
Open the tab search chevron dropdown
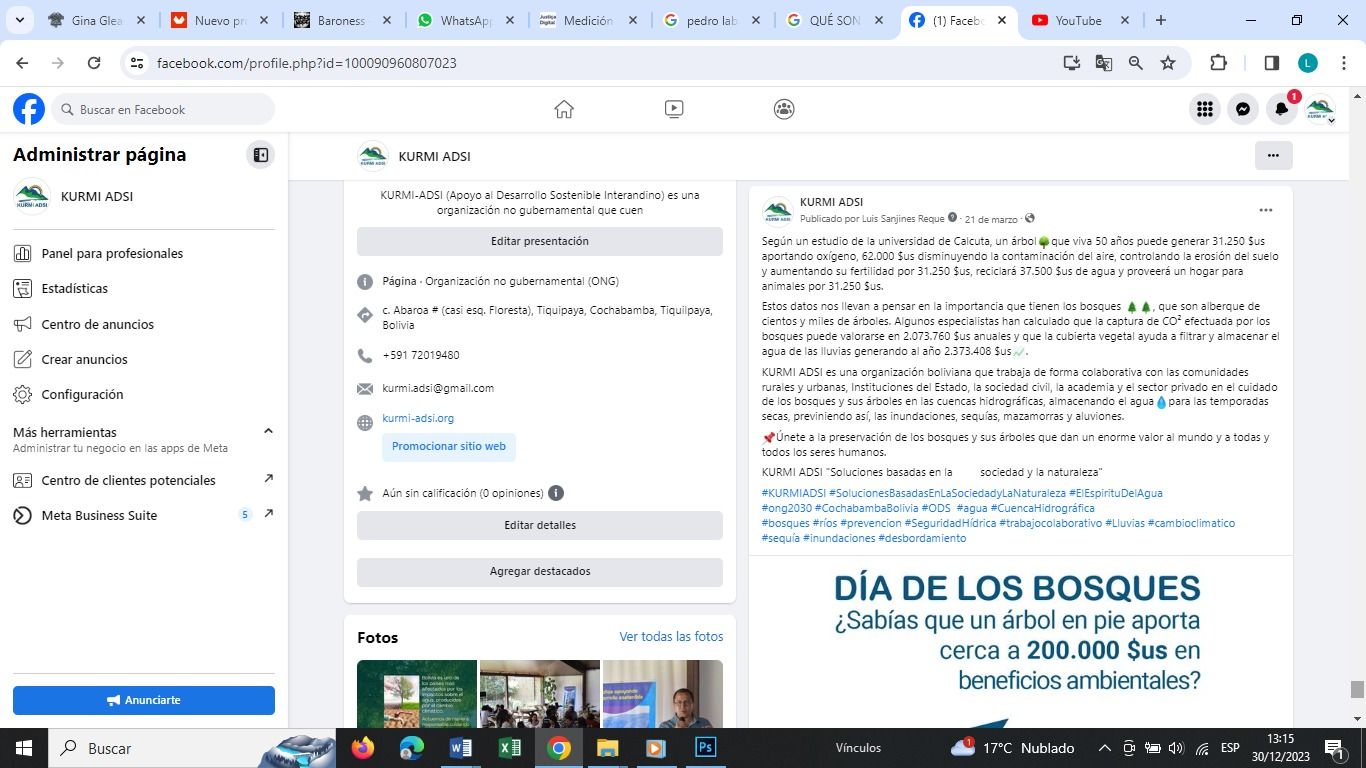click(21, 20)
